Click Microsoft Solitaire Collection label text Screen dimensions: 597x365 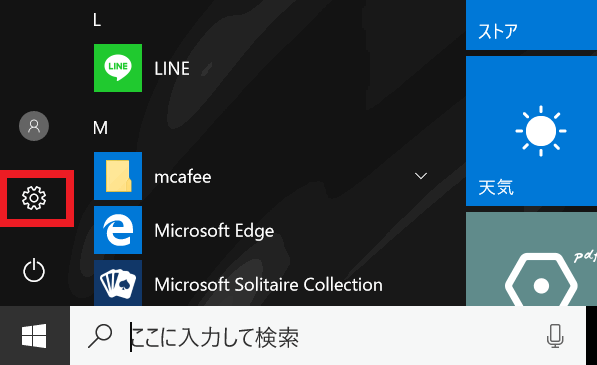pos(268,285)
